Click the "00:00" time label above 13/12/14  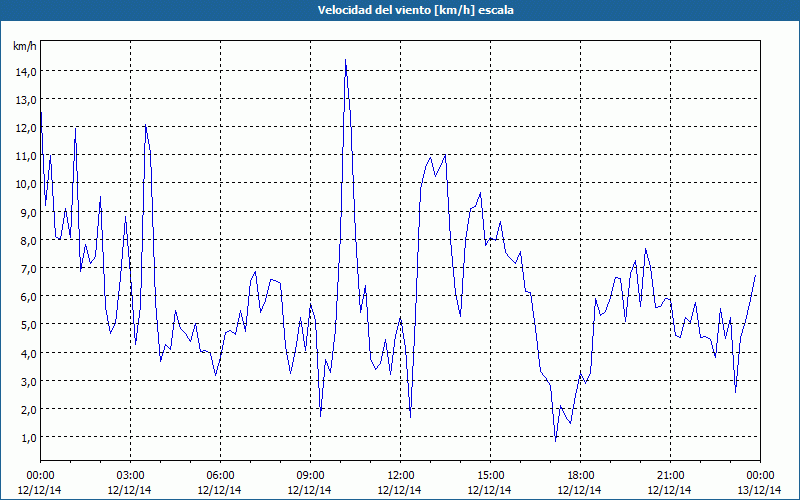(760, 476)
